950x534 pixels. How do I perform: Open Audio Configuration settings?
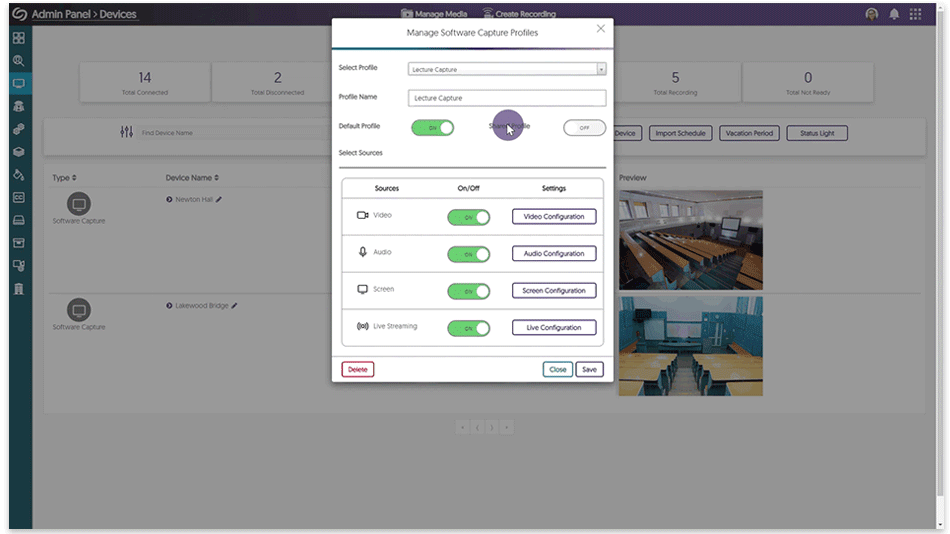click(x=554, y=253)
